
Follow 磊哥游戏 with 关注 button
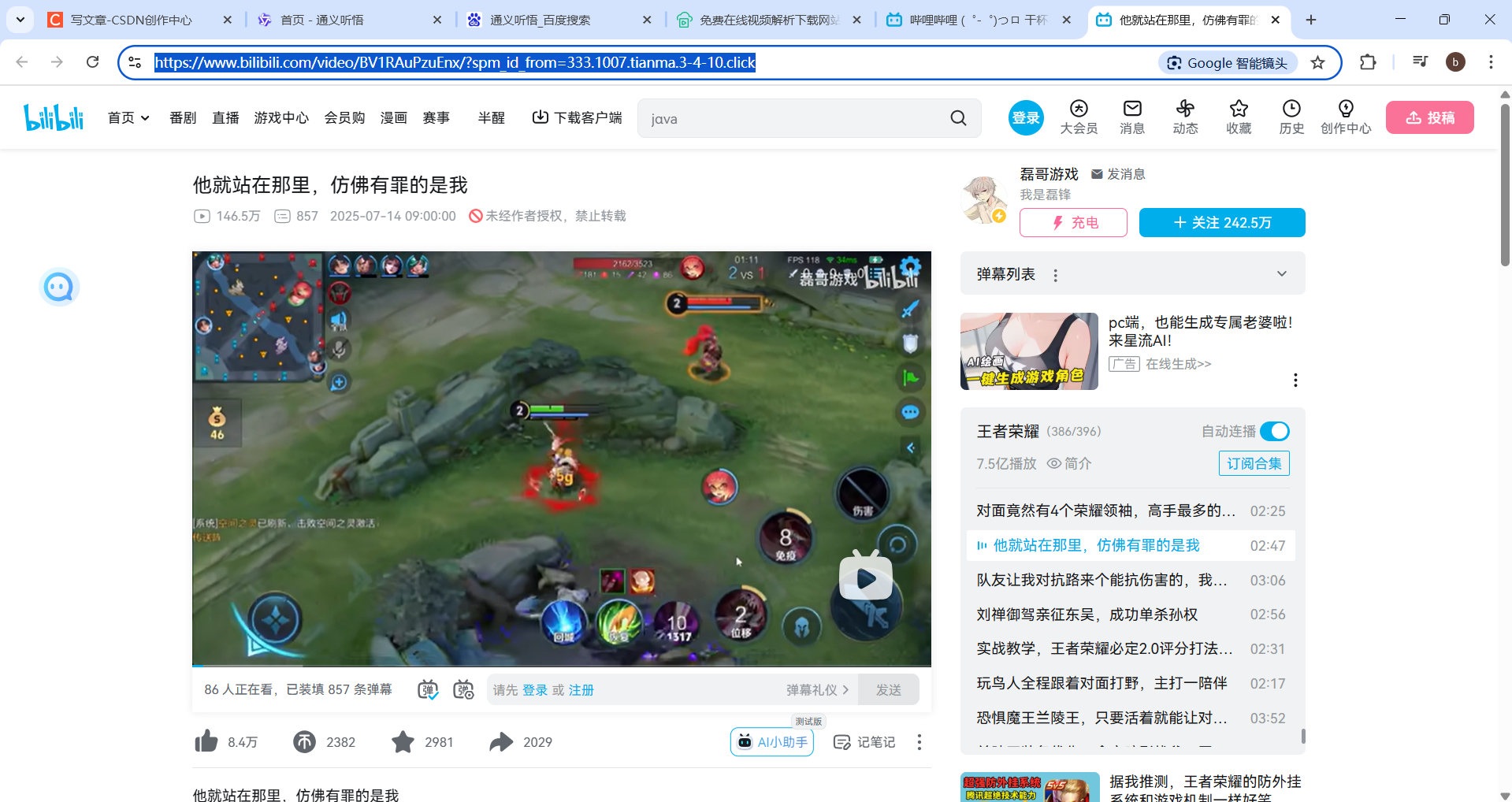1222,222
